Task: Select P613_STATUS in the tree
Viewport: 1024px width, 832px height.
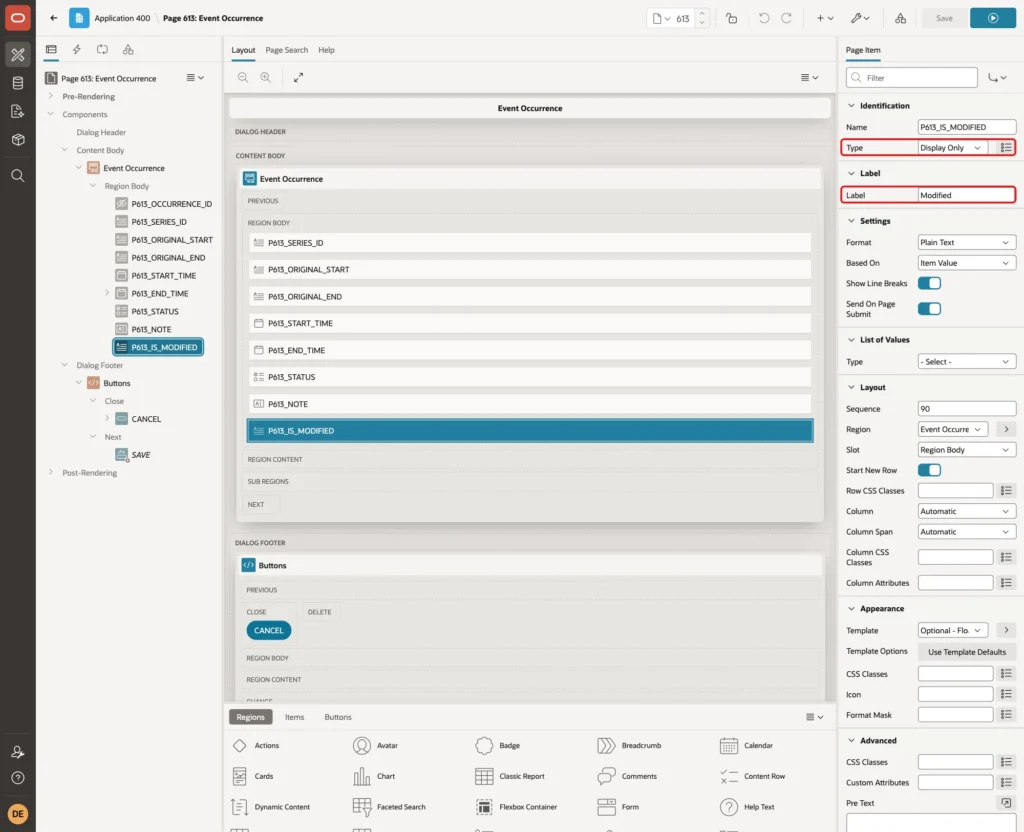Action: tap(155, 312)
